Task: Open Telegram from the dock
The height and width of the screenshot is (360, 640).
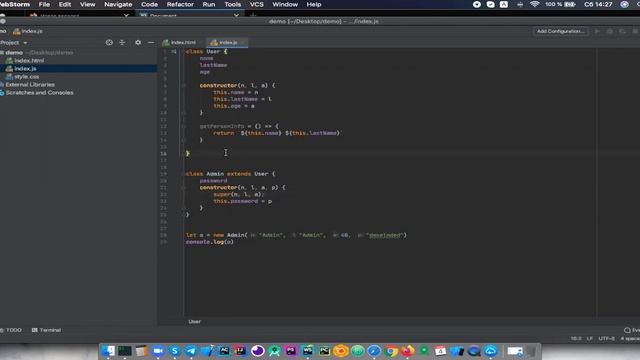Action: pos(191,351)
